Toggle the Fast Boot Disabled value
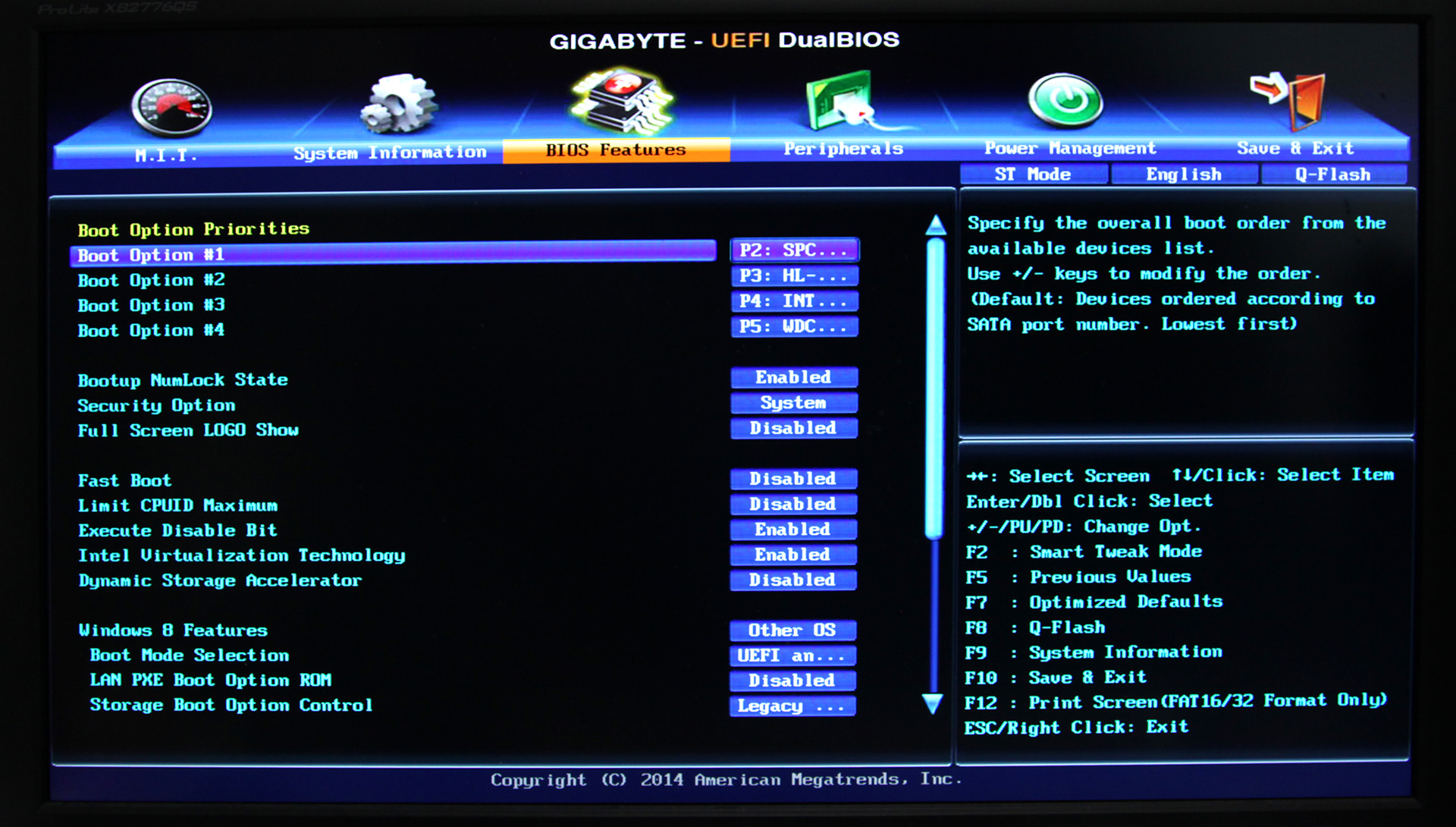Screen dimensions: 1456x827 point(793,479)
